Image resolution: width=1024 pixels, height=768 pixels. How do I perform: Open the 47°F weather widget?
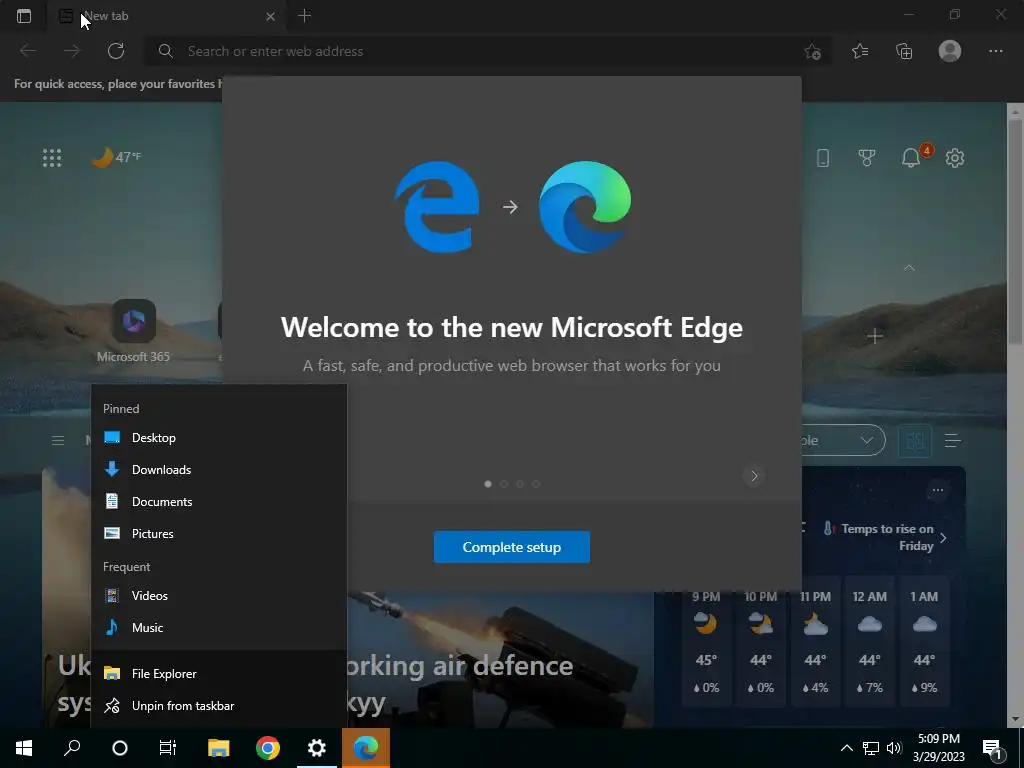pyautogui.click(x=116, y=157)
